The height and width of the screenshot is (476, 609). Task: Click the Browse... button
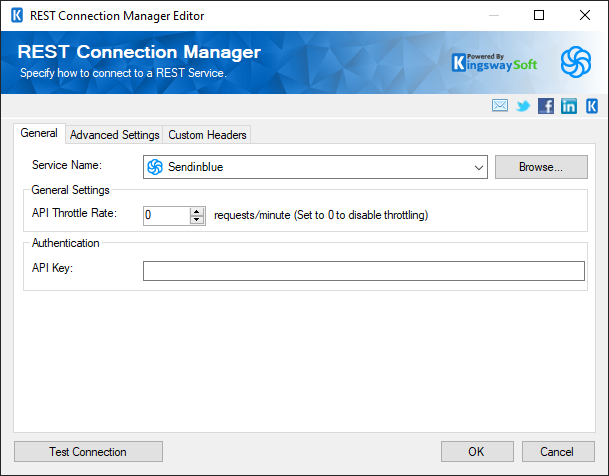(541, 167)
